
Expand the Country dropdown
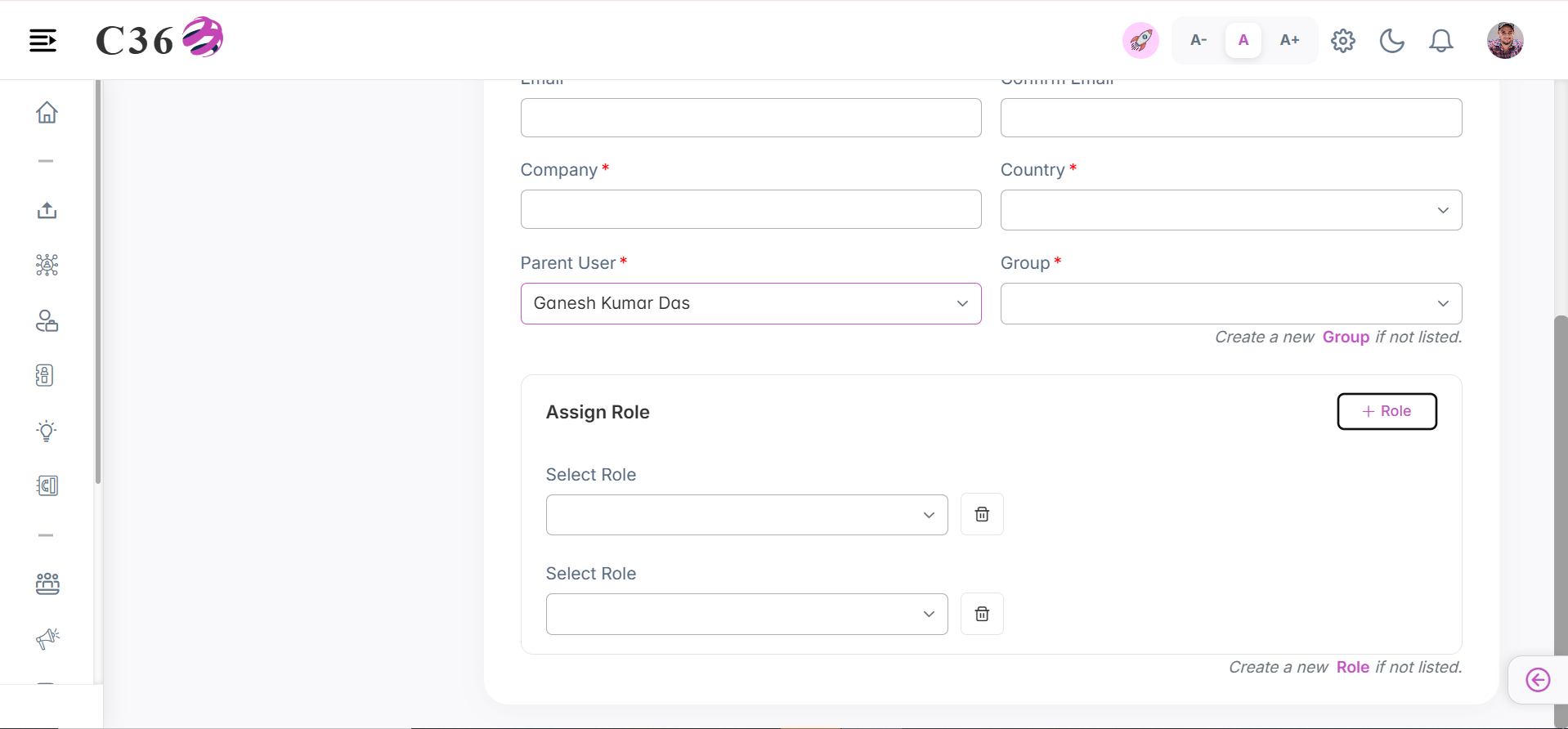(1231, 210)
